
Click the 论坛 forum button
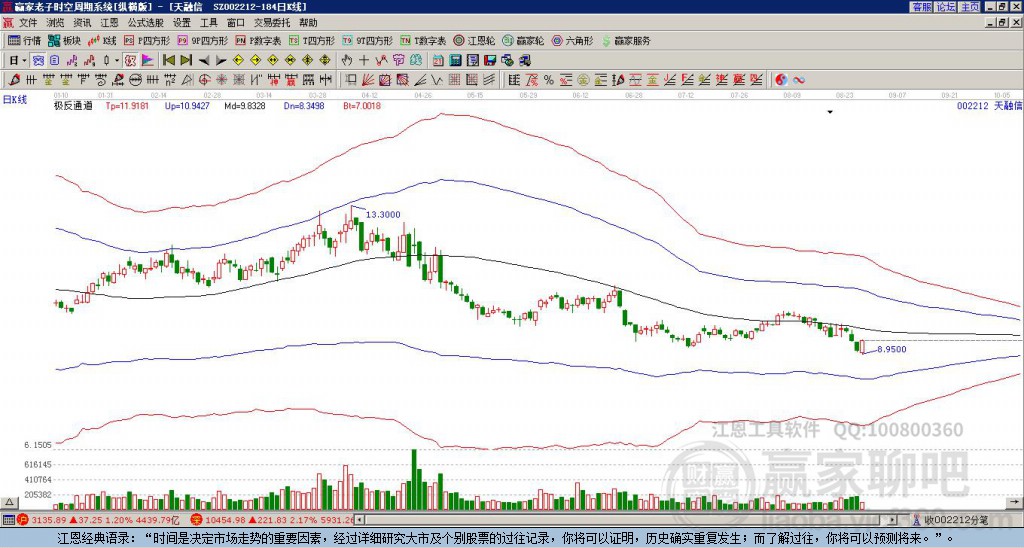[x=946, y=7]
